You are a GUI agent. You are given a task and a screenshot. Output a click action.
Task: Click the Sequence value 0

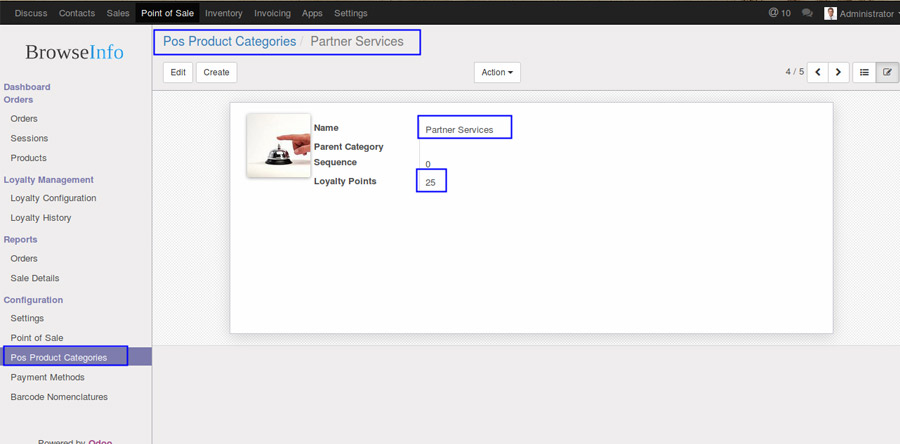[x=428, y=164]
